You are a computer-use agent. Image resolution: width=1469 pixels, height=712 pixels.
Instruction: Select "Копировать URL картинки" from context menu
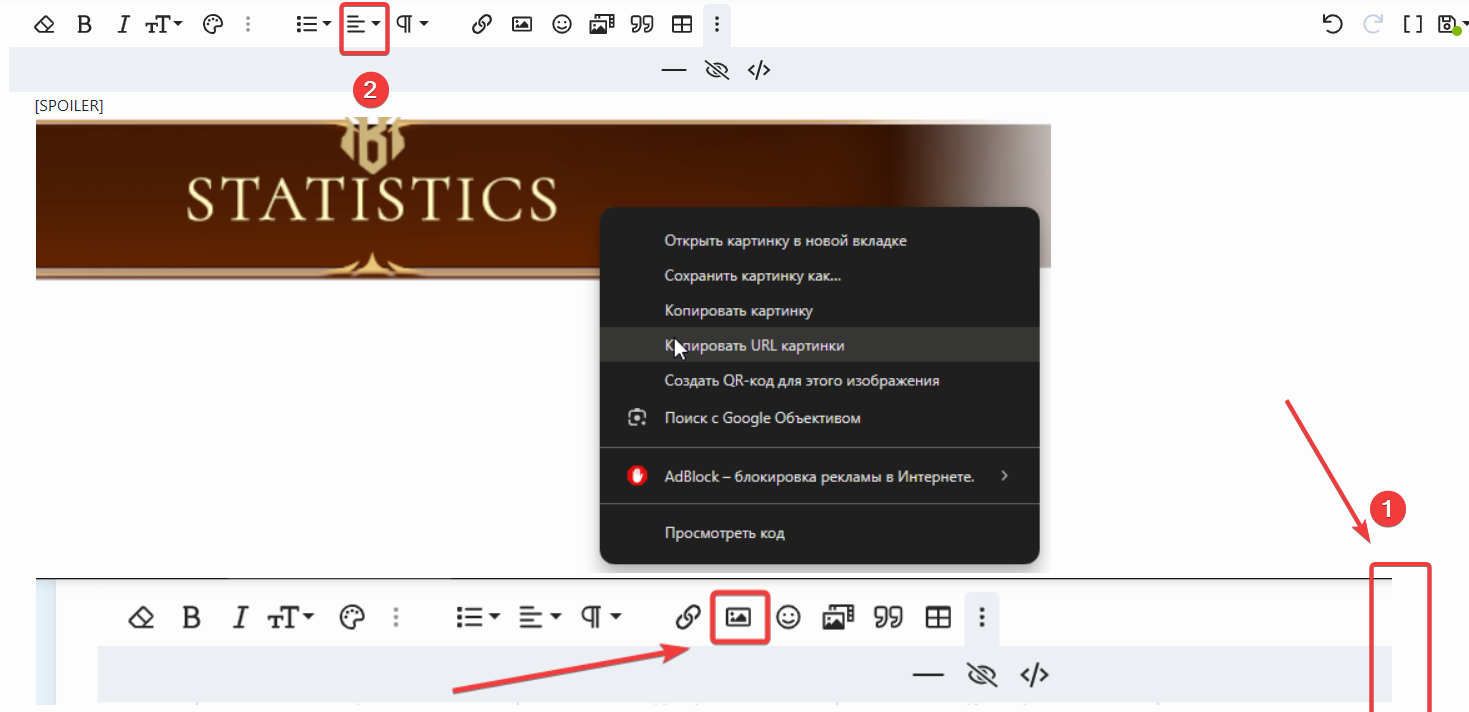click(754, 345)
